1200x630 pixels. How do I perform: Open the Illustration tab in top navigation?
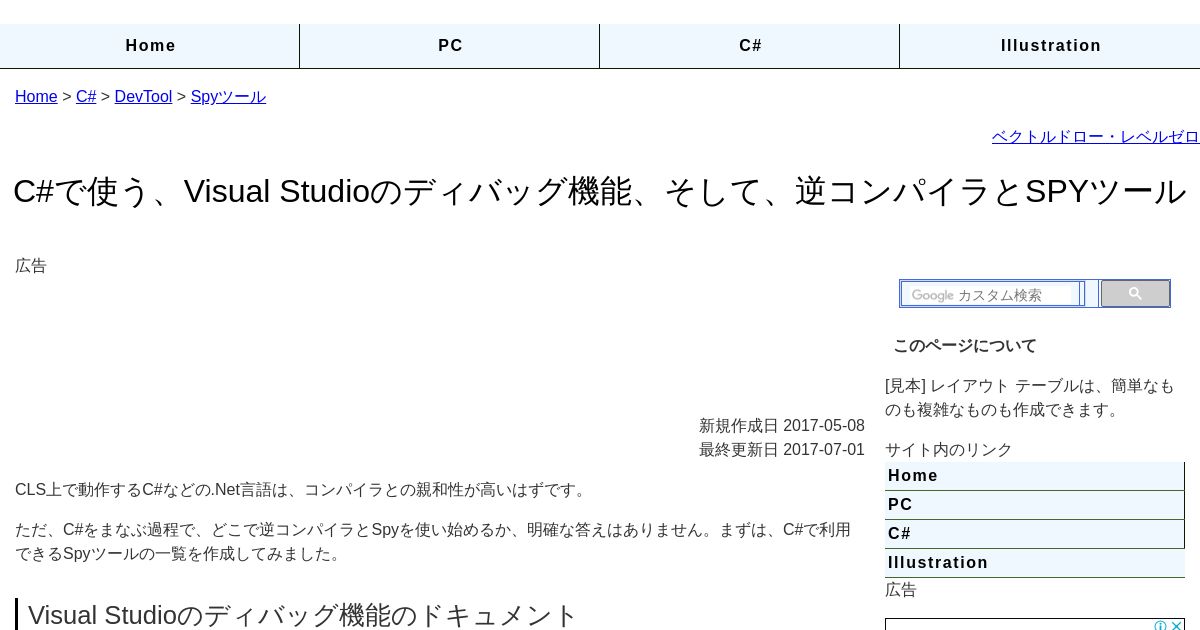pos(1050,46)
